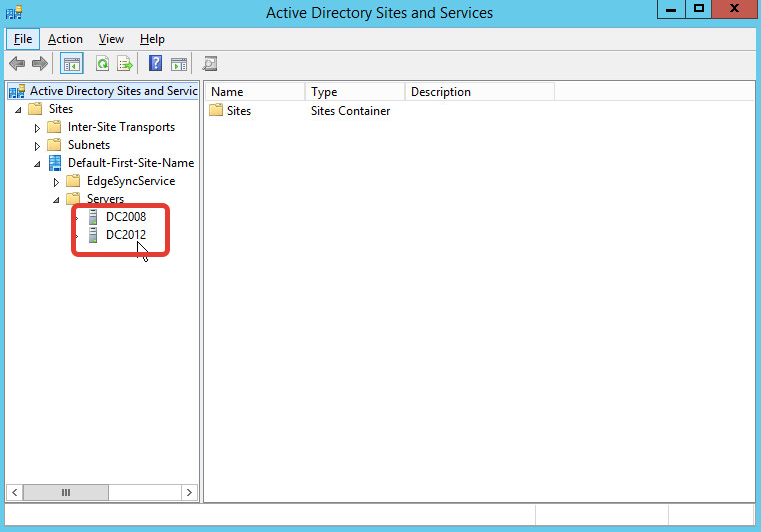Select EdgeSyncService in the tree
761x532 pixels.
click(131, 181)
